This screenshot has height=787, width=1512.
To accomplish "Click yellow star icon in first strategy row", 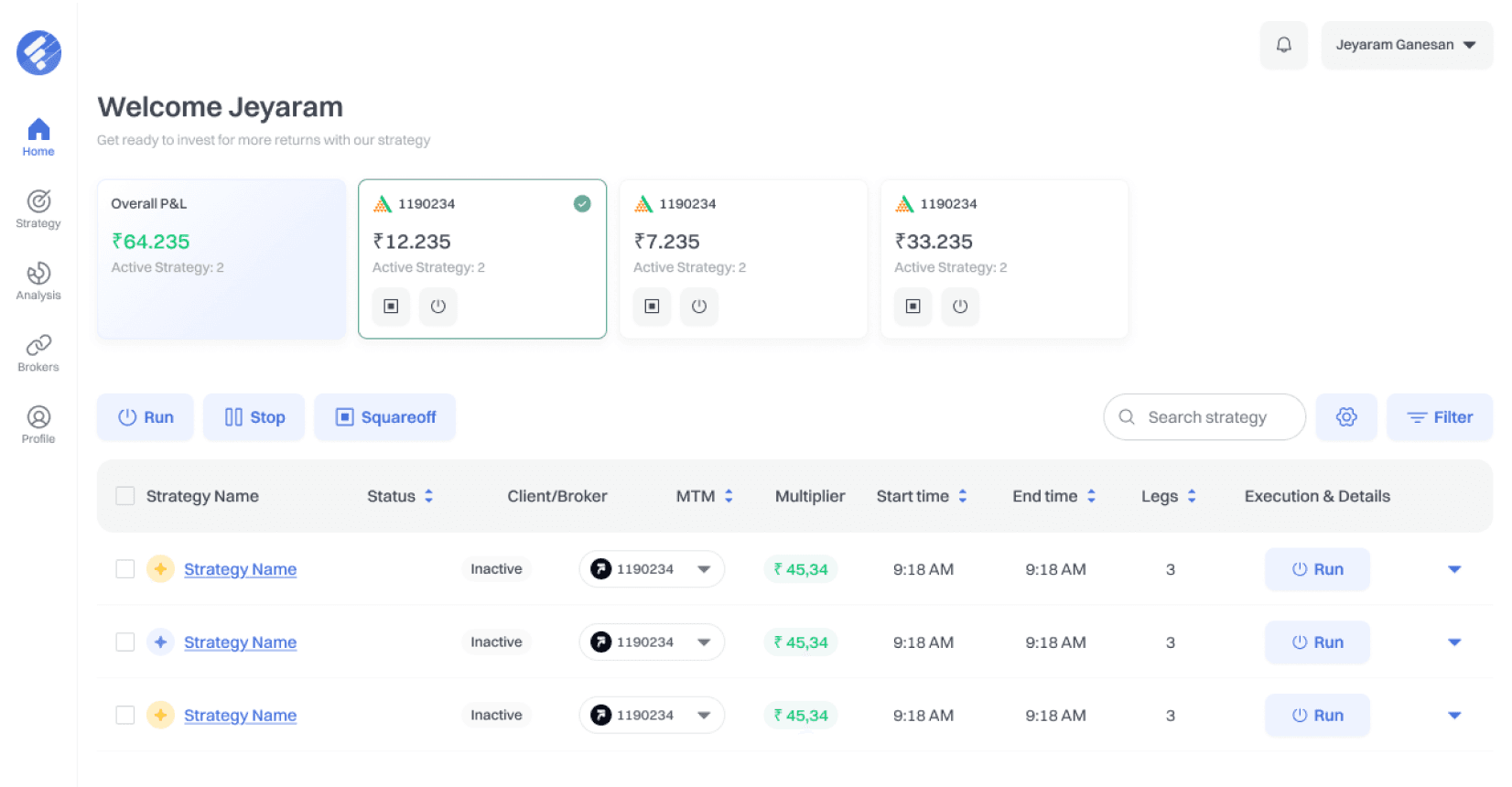I will click(x=160, y=569).
